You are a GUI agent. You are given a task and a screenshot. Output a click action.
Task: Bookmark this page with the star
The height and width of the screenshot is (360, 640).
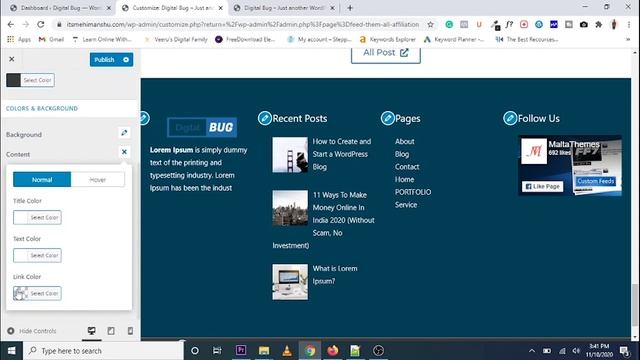430,24
